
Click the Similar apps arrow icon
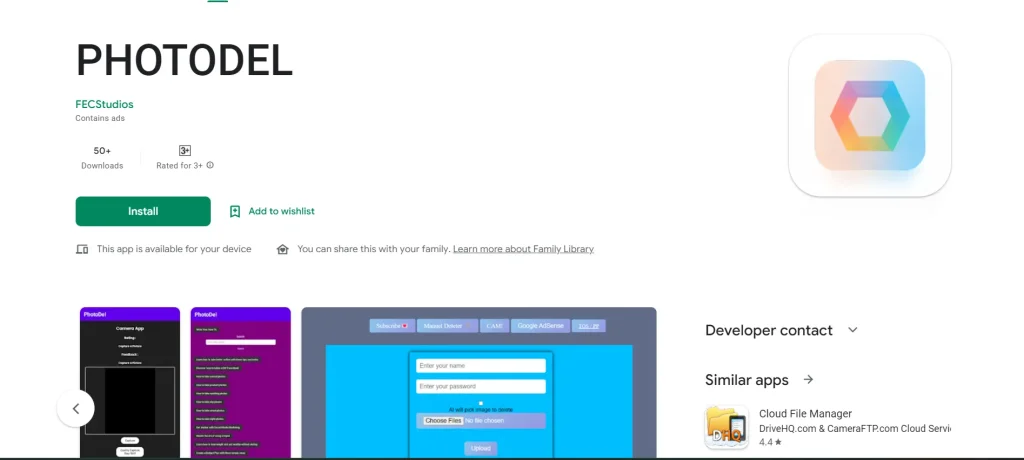pos(808,380)
